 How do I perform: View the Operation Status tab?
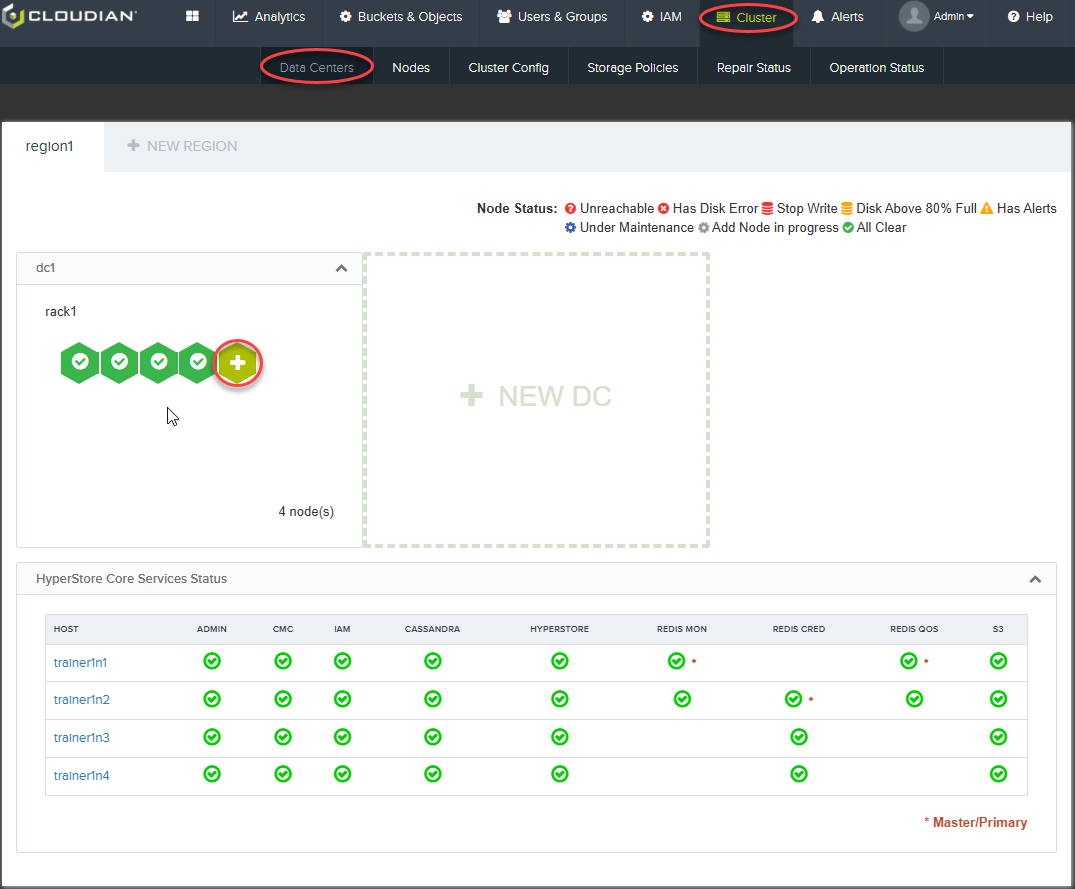click(876, 67)
